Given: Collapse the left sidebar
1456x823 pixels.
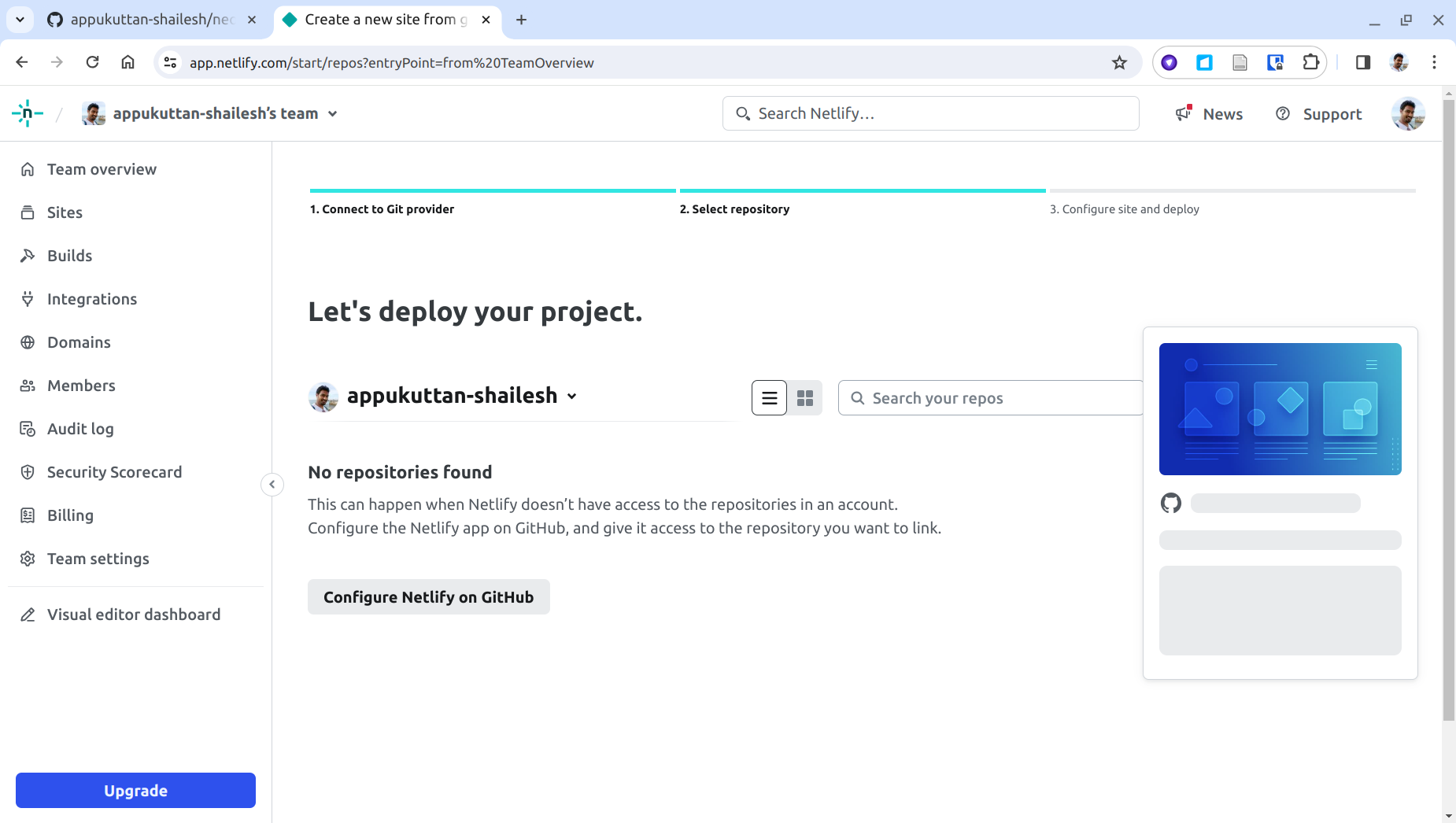Looking at the screenshot, I should [272, 484].
